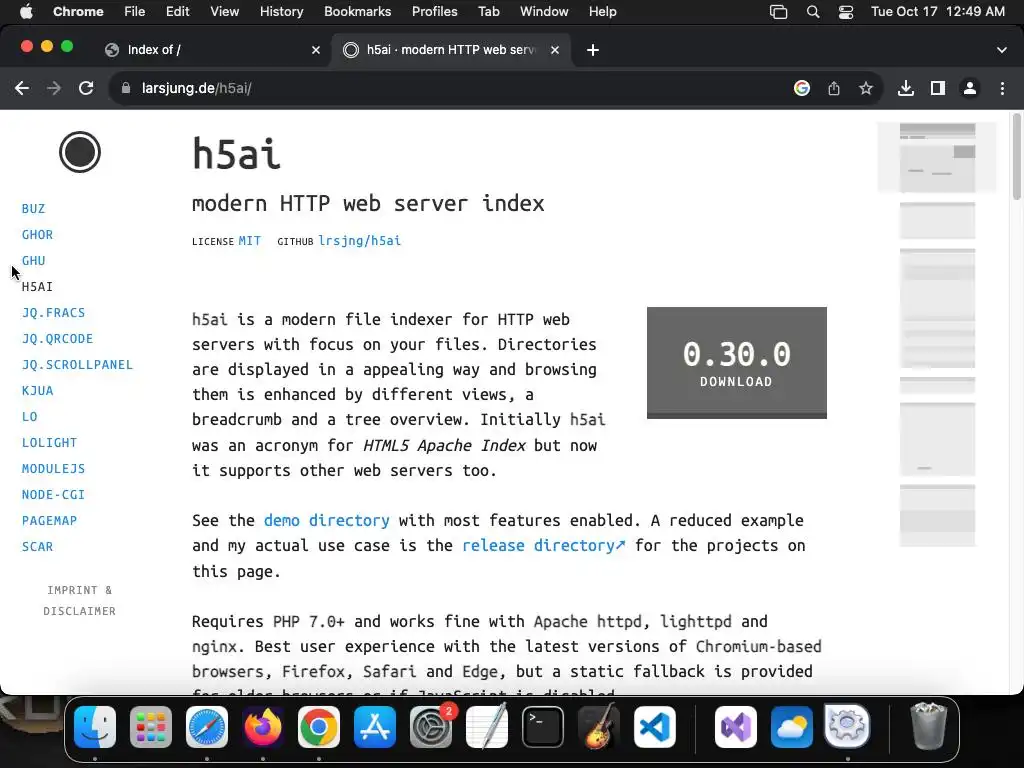Click the browser forward arrow
This screenshot has width=1024, height=768.
[x=54, y=88]
